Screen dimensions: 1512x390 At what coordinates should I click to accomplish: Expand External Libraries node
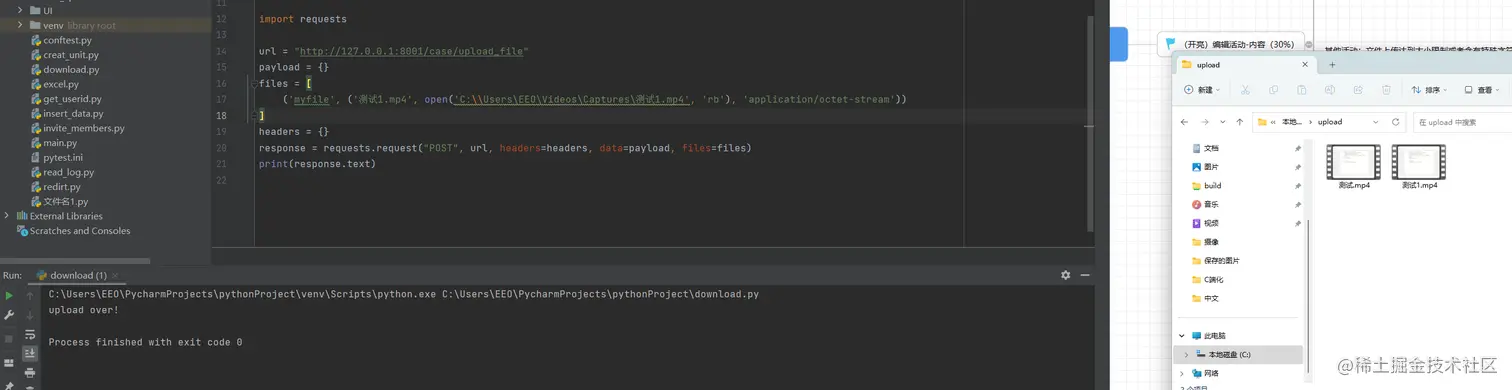click(x=7, y=216)
